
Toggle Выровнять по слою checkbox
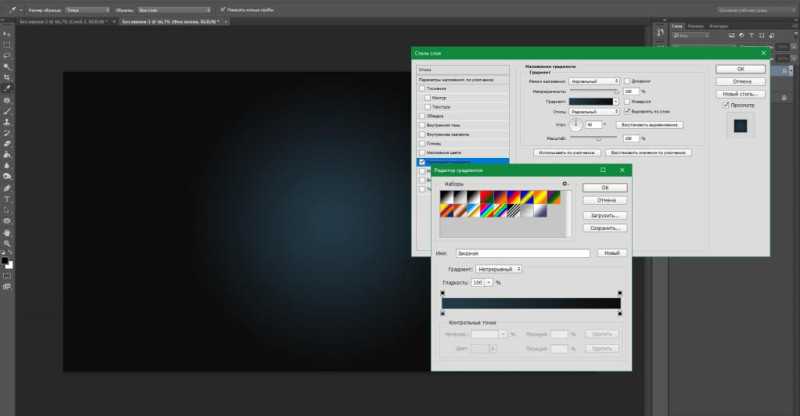tap(627, 111)
